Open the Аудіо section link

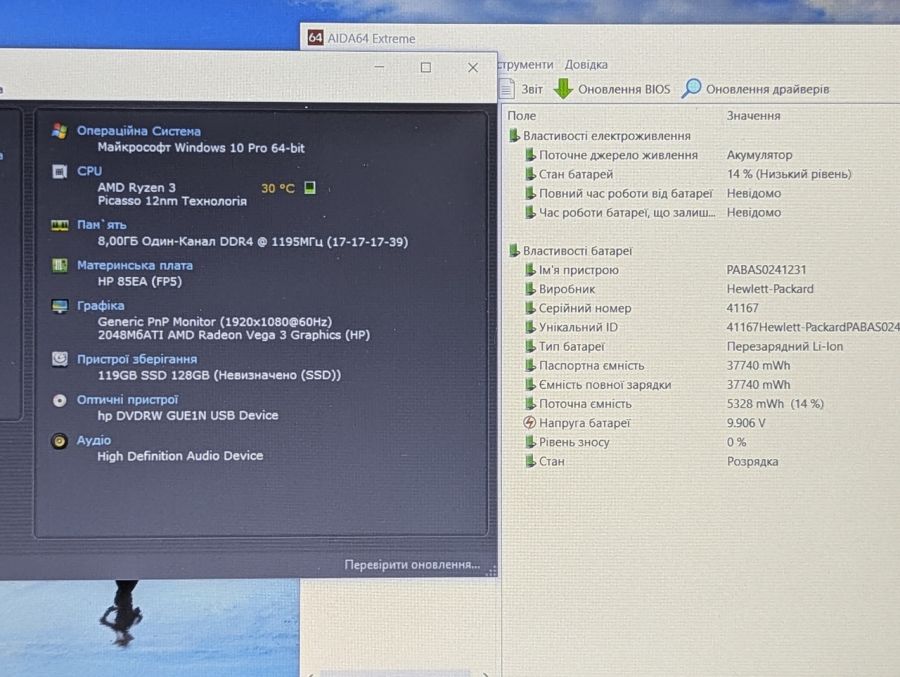pyautogui.click(x=94, y=440)
